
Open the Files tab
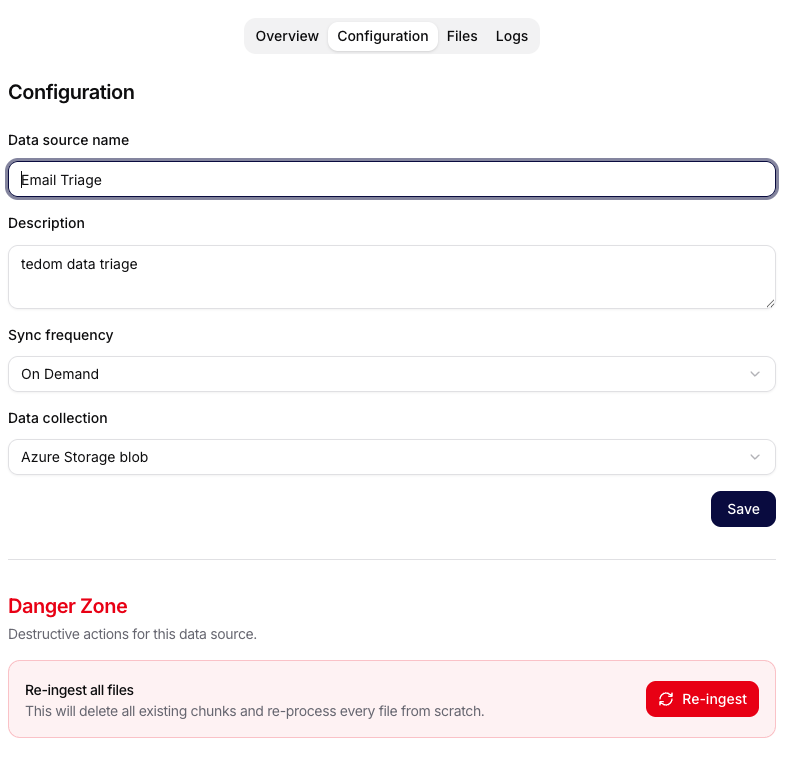pyautogui.click(x=462, y=36)
